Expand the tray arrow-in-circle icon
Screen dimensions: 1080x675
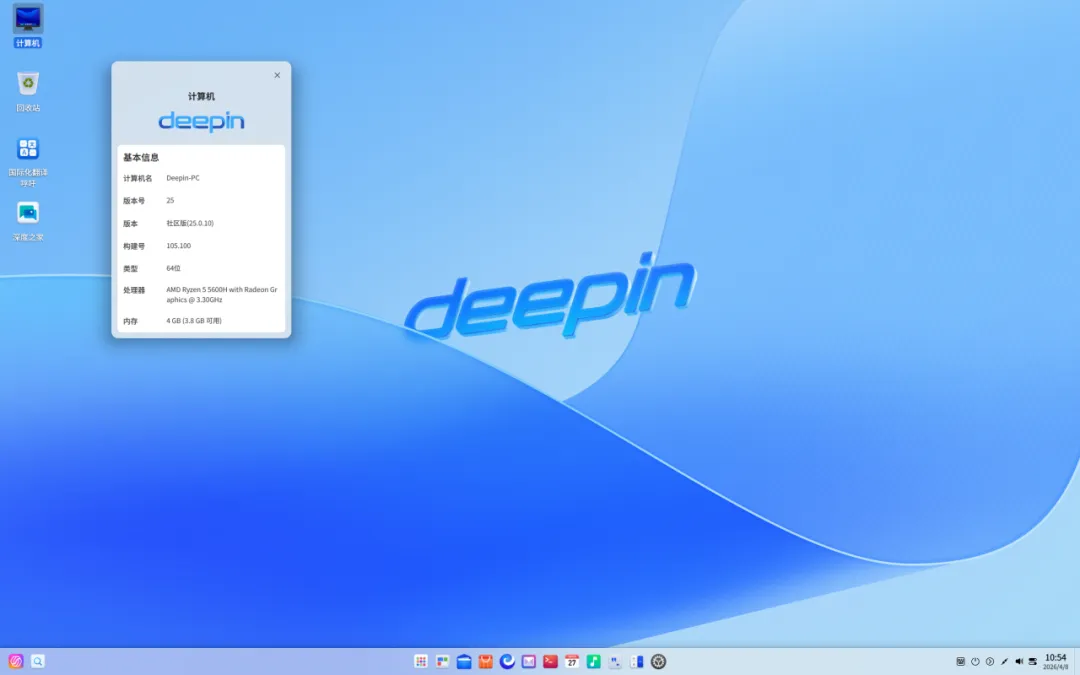[990, 661]
